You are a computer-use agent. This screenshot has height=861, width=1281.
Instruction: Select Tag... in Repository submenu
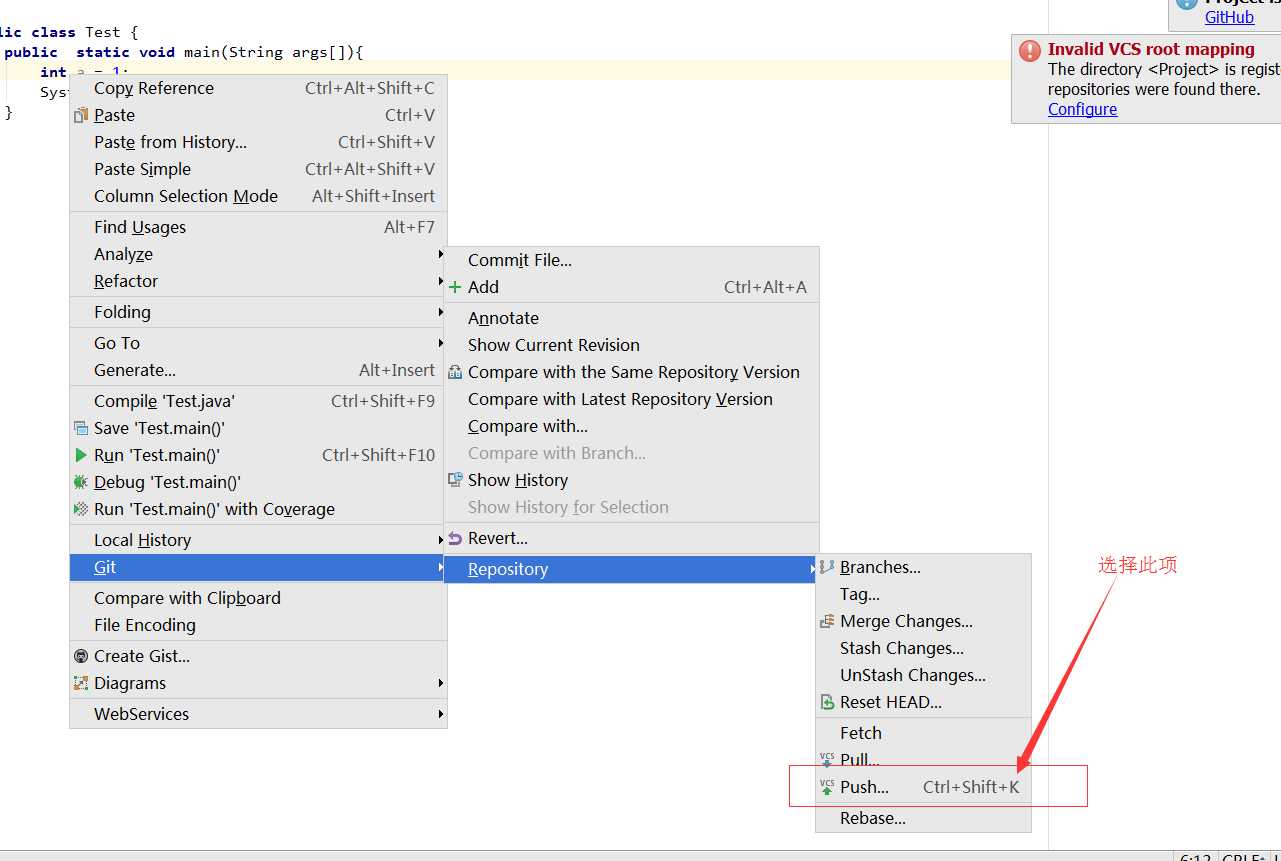pos(923,594)
